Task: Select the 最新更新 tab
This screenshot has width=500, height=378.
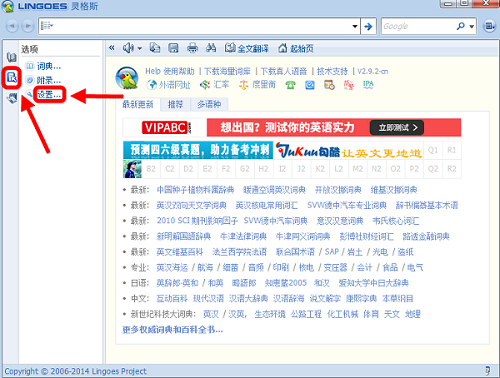Action: click(x=138, y=105)
